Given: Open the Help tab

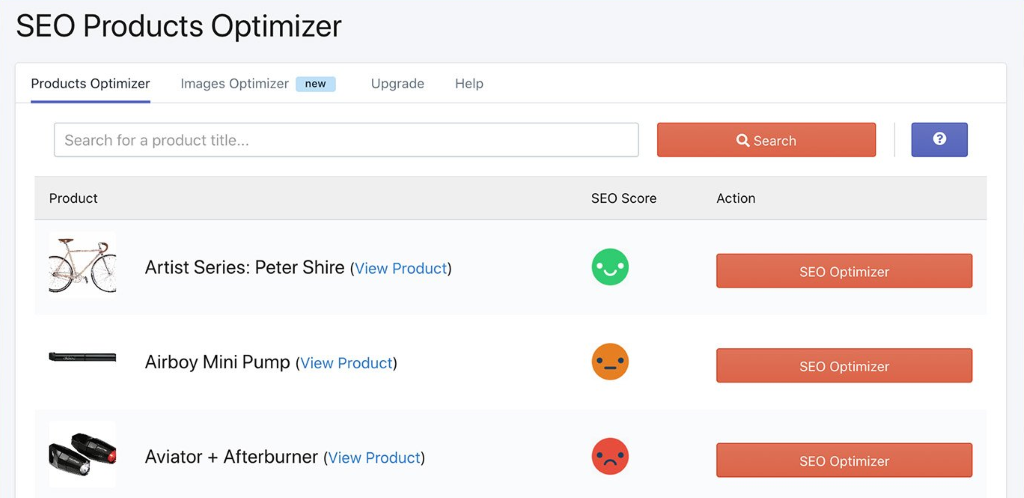Looking at the screenshot, I should tap(469, 84).
